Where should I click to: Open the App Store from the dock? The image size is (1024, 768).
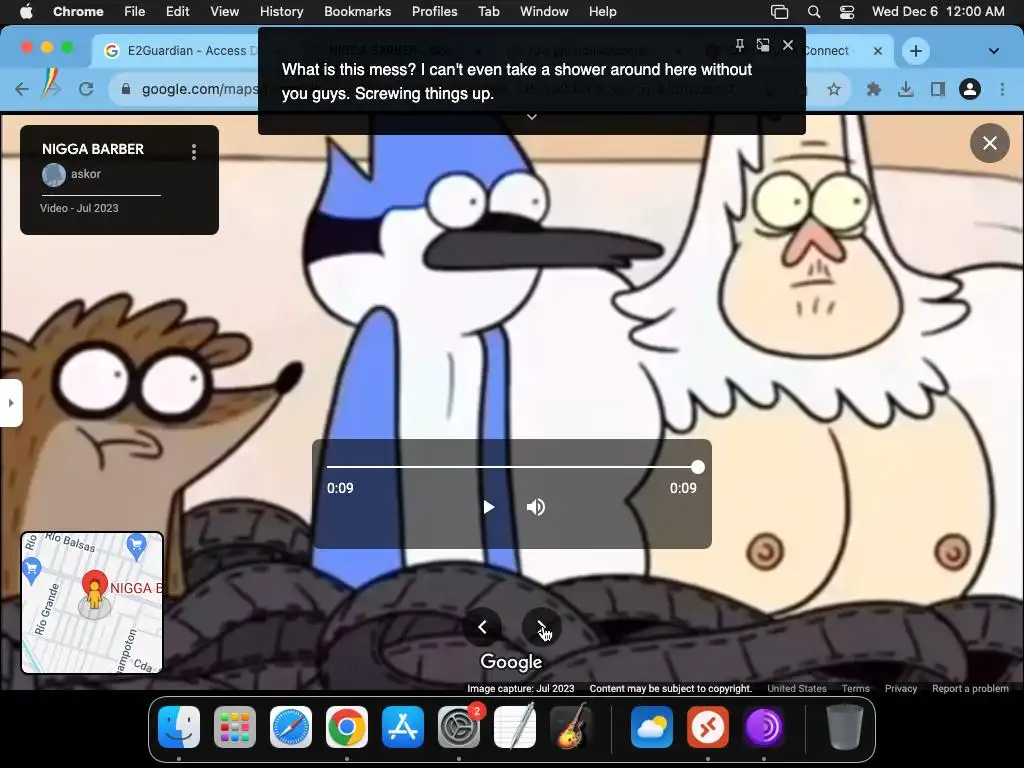[x=403, y=727]
